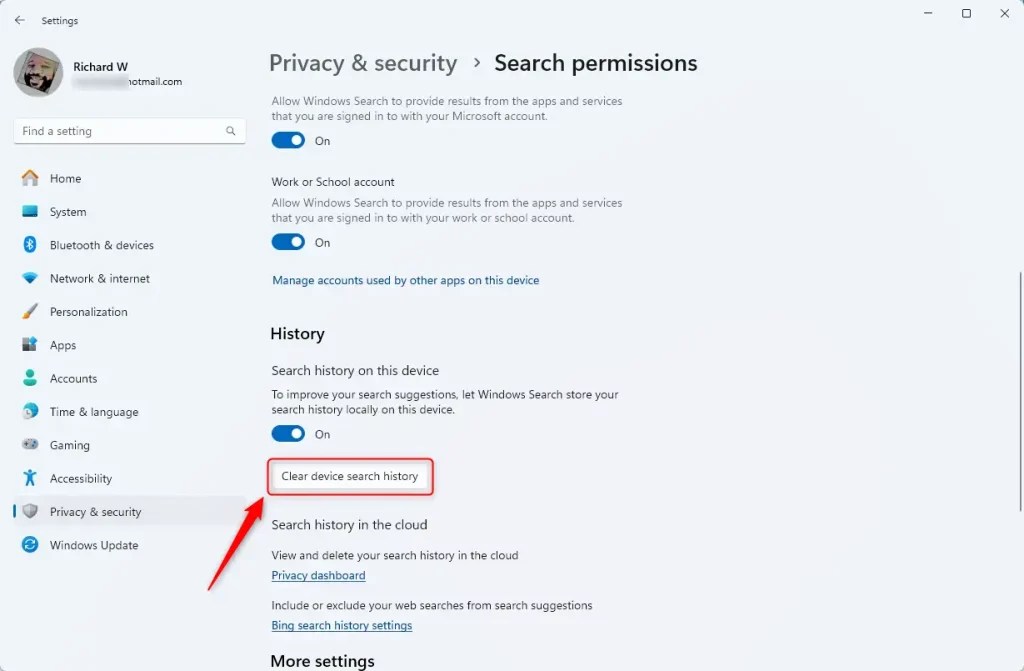
Task: Open Home in the Settings sidebar
Action: pos(64,178)
